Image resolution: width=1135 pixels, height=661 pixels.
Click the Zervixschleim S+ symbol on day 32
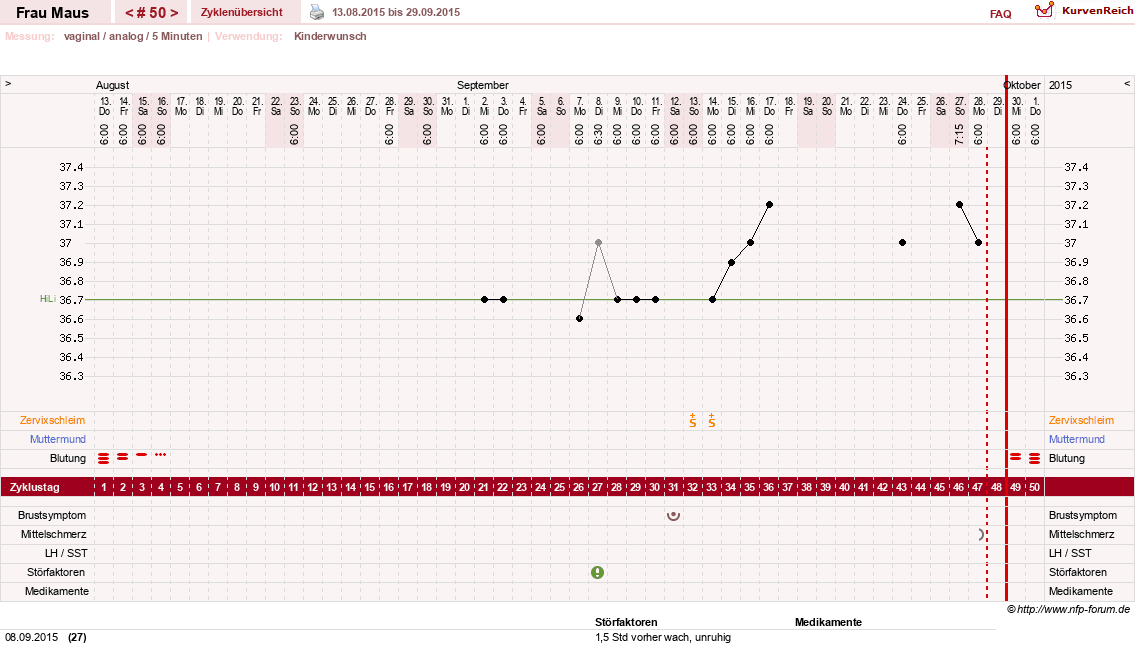pyautogui.click(x=693, y=420)
